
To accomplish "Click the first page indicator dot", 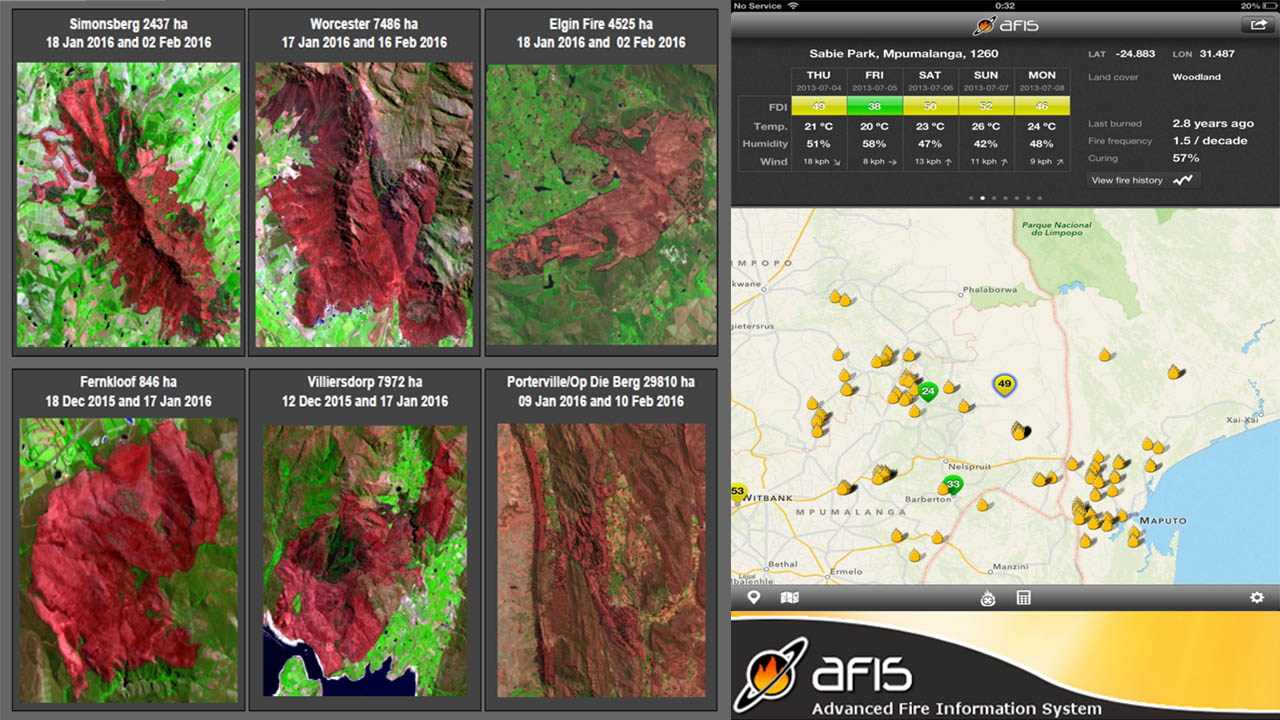I will [x=970, y=199].
